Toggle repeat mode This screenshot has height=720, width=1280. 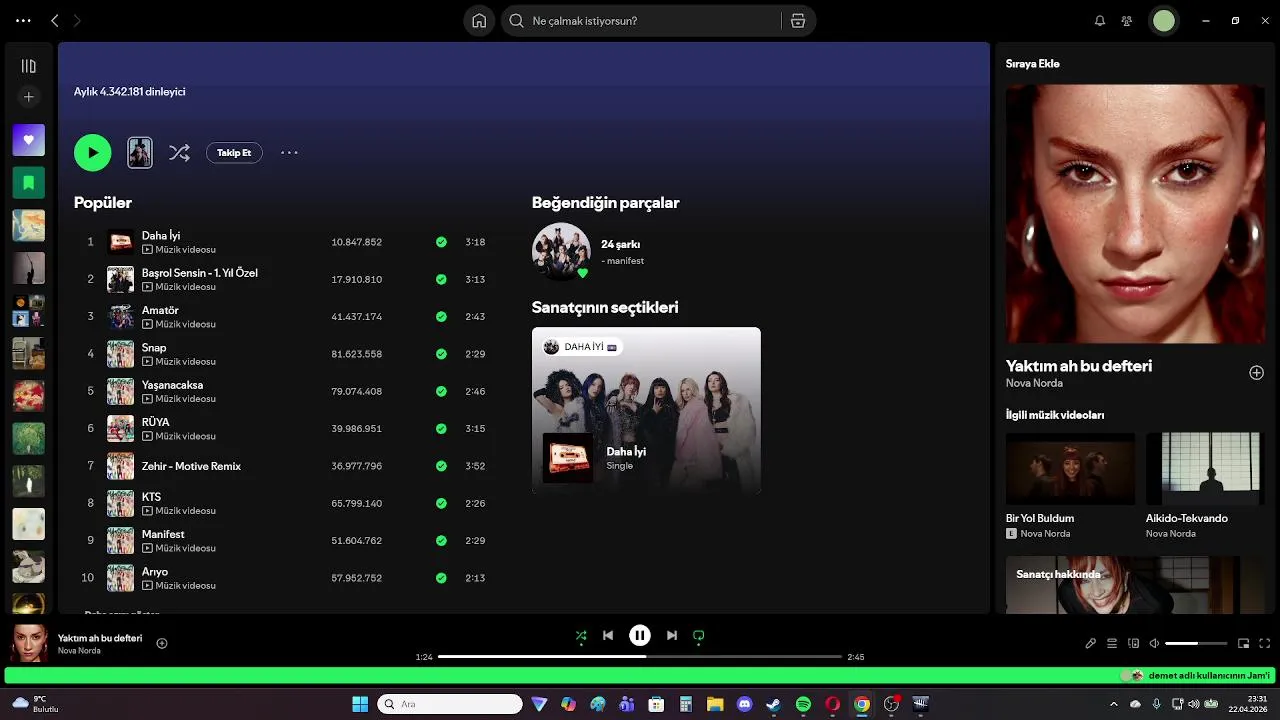699,635
